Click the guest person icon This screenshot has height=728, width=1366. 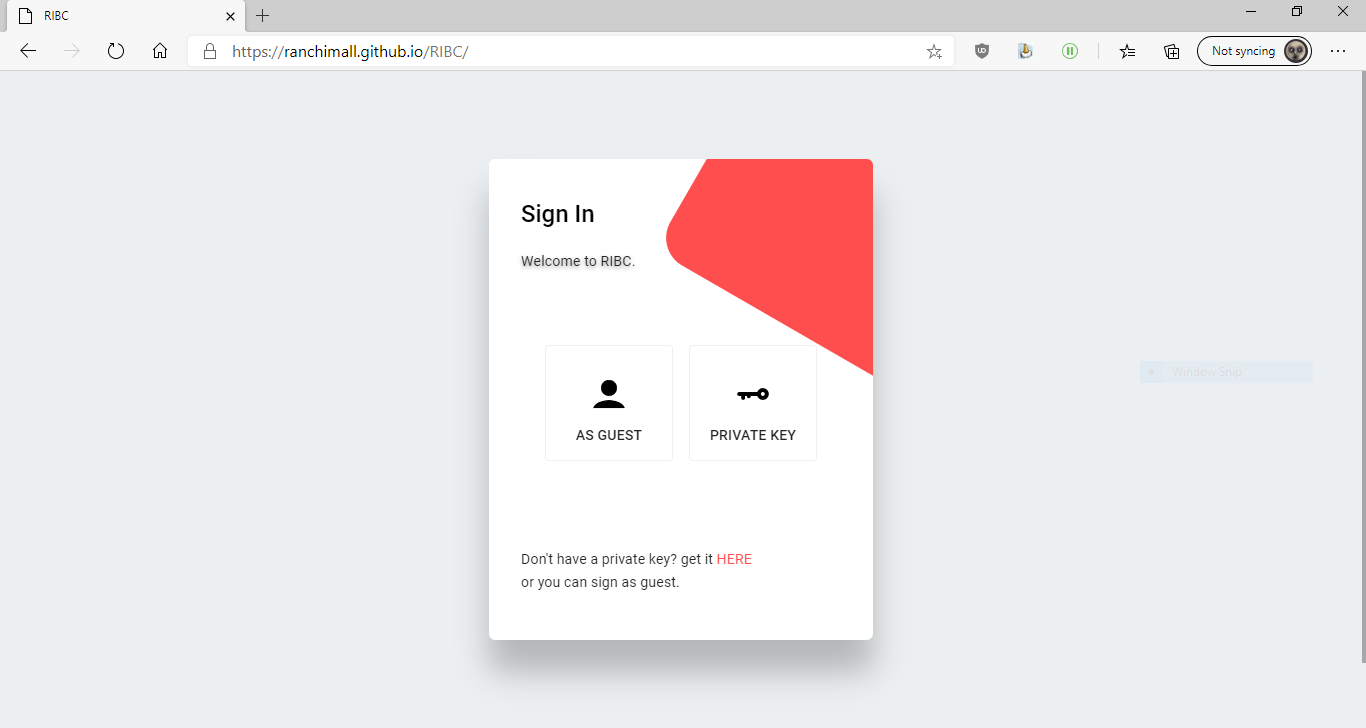point(609,394)
